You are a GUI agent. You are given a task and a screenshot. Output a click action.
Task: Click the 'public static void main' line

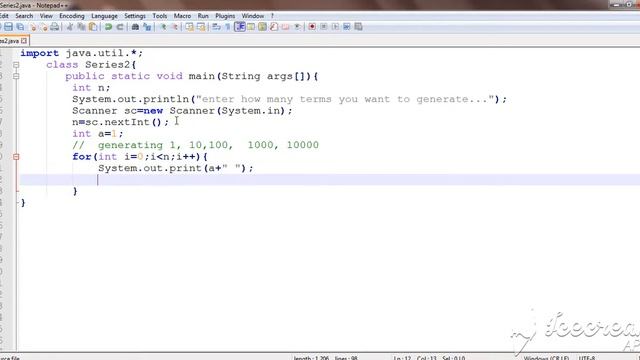click(191, 76)
